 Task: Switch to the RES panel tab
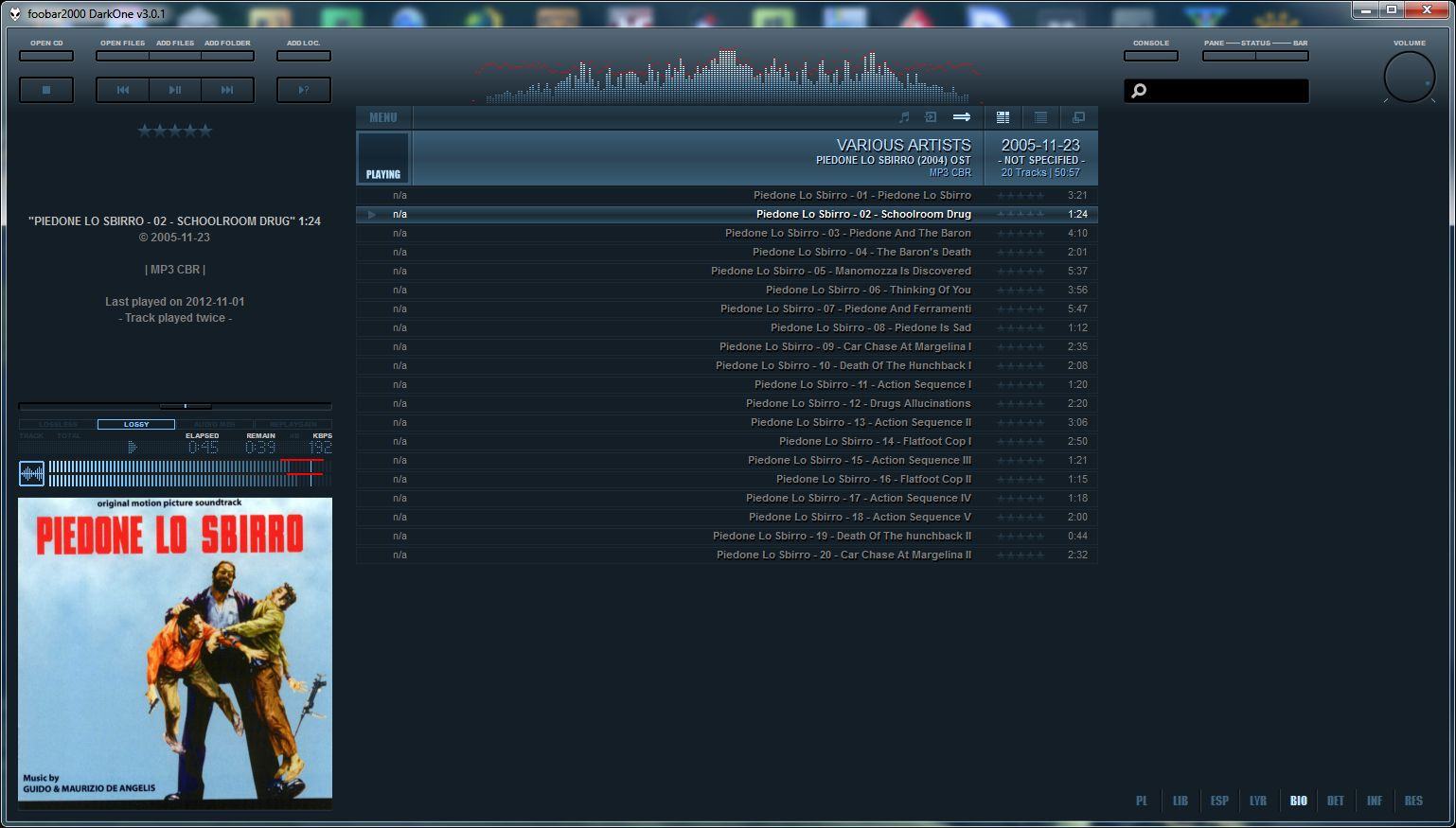click(1413, 801)
